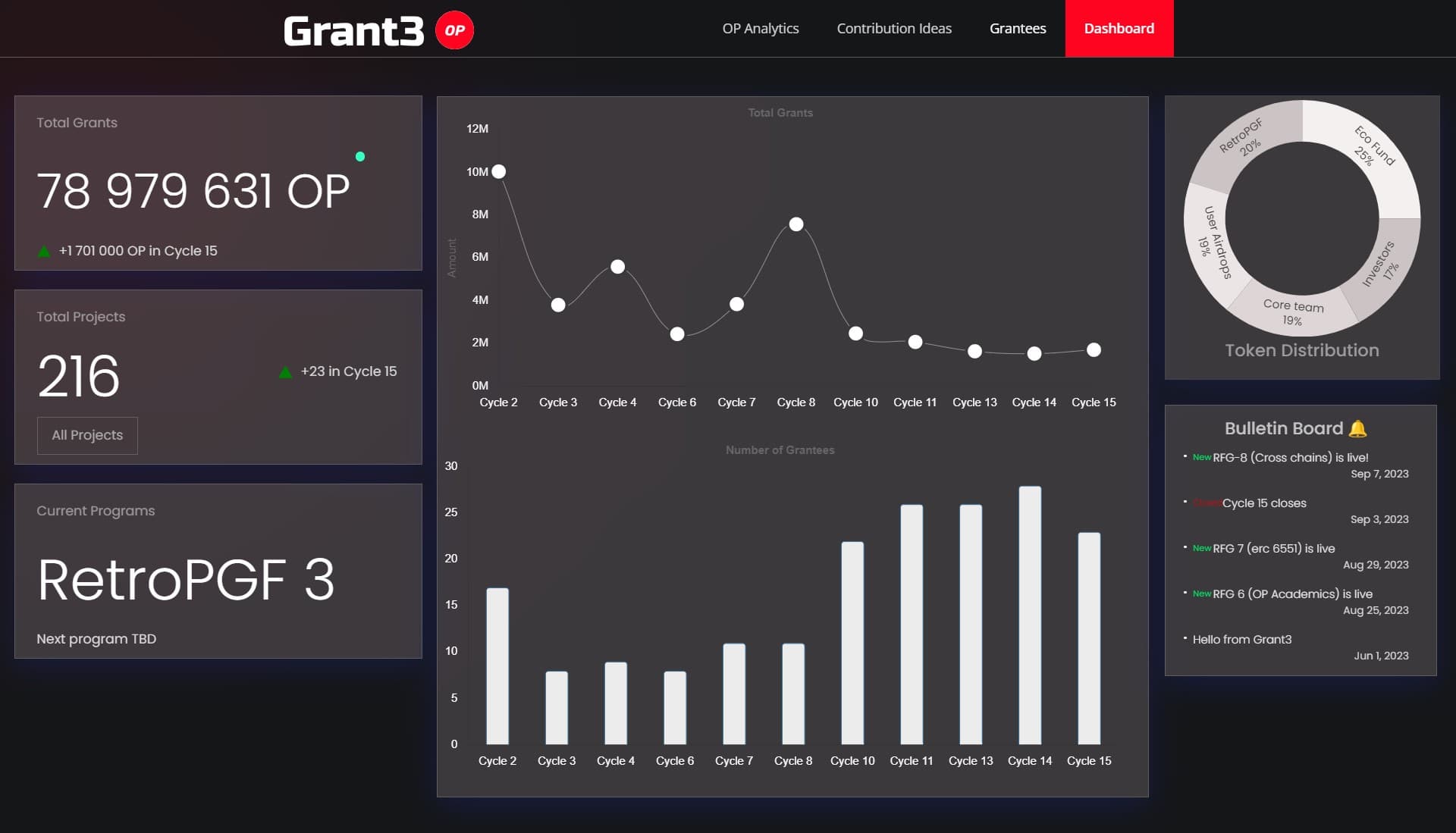Click the Cycle 7 point on line chart
Viewport: 1456px width, 833px height.
click(736, 304)
